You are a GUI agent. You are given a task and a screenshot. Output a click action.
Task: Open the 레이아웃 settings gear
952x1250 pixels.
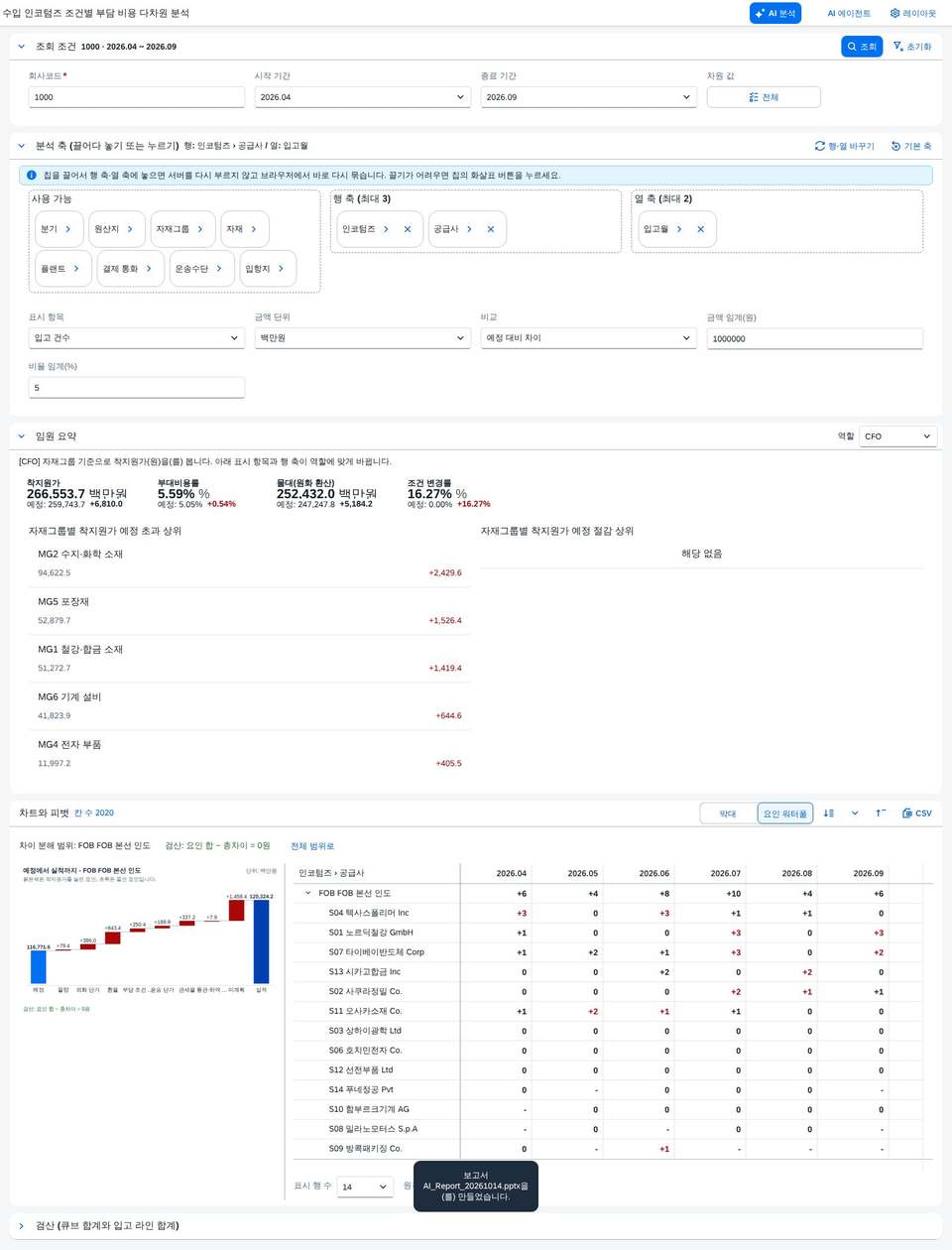[x=912, y=13]
